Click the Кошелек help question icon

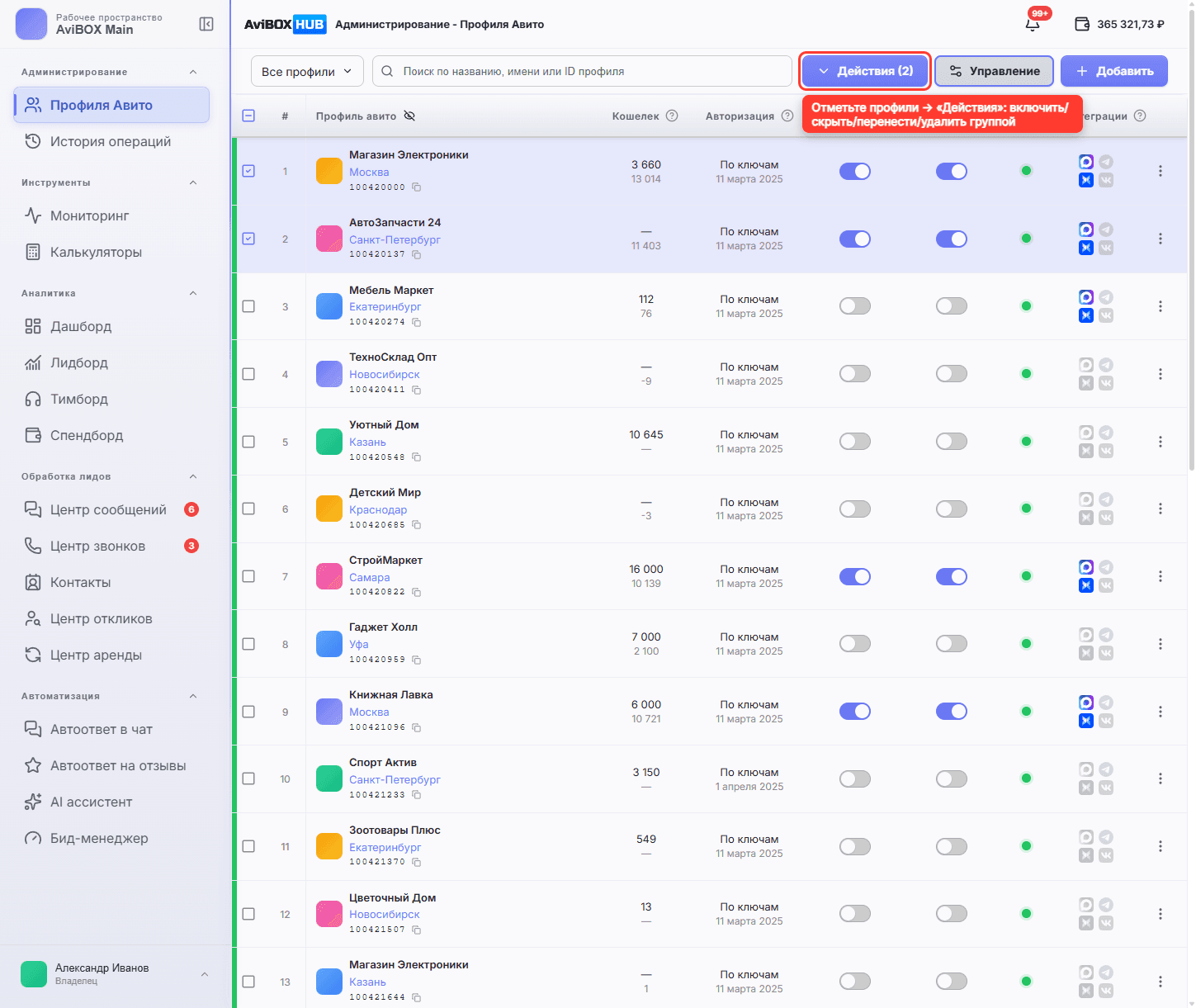point(672,116)
